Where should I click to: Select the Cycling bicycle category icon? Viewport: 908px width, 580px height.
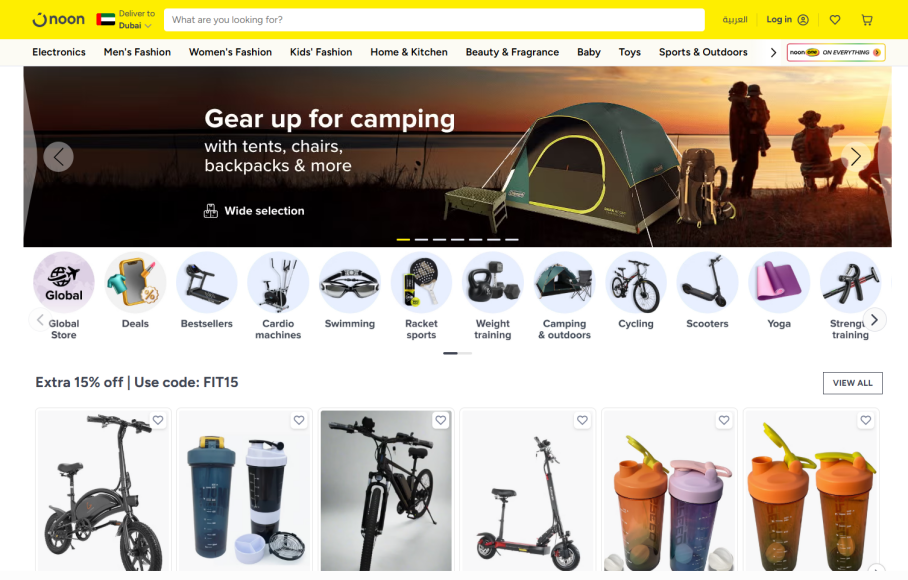point(636,282)
